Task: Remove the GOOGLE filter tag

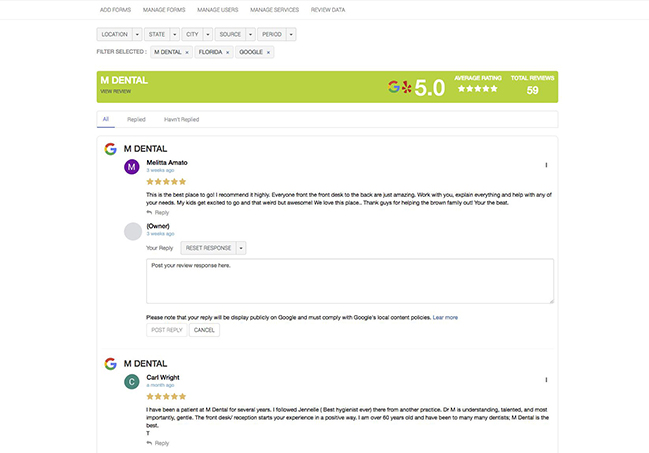Action: coord(268,52)
